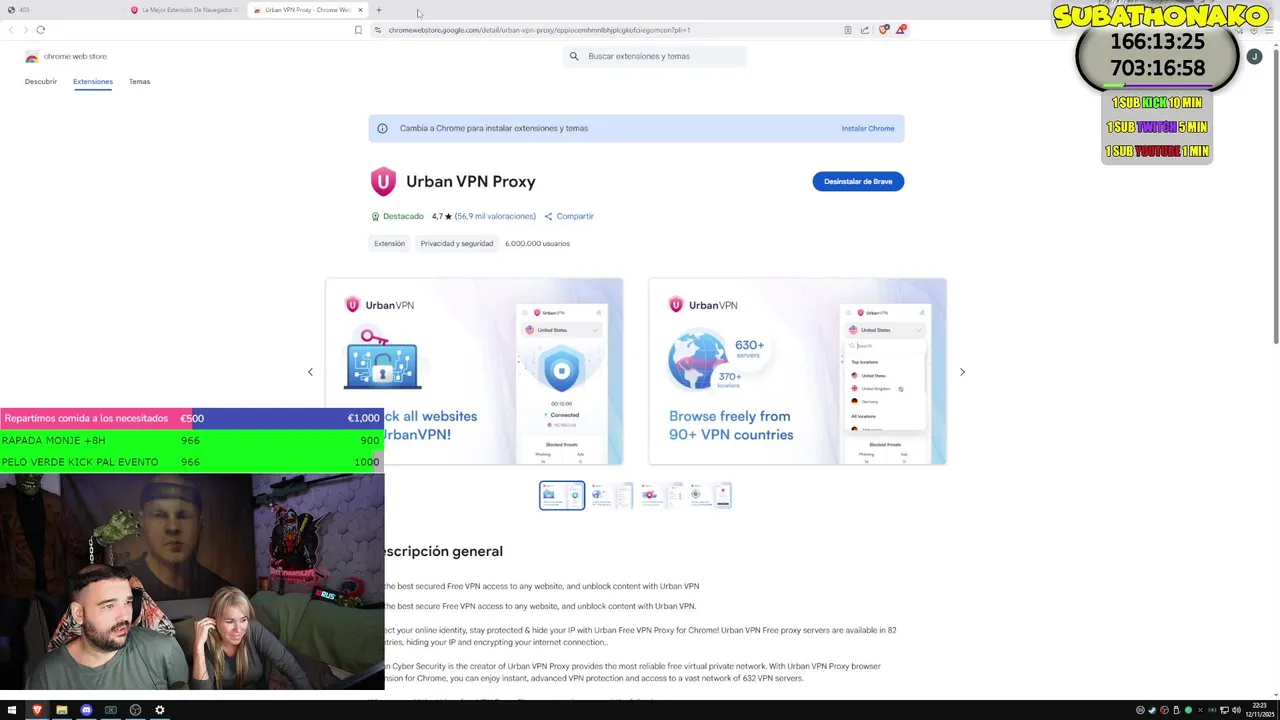Click Desinstalar de Brave button
1280x720 pixels.
coord(858,181)
